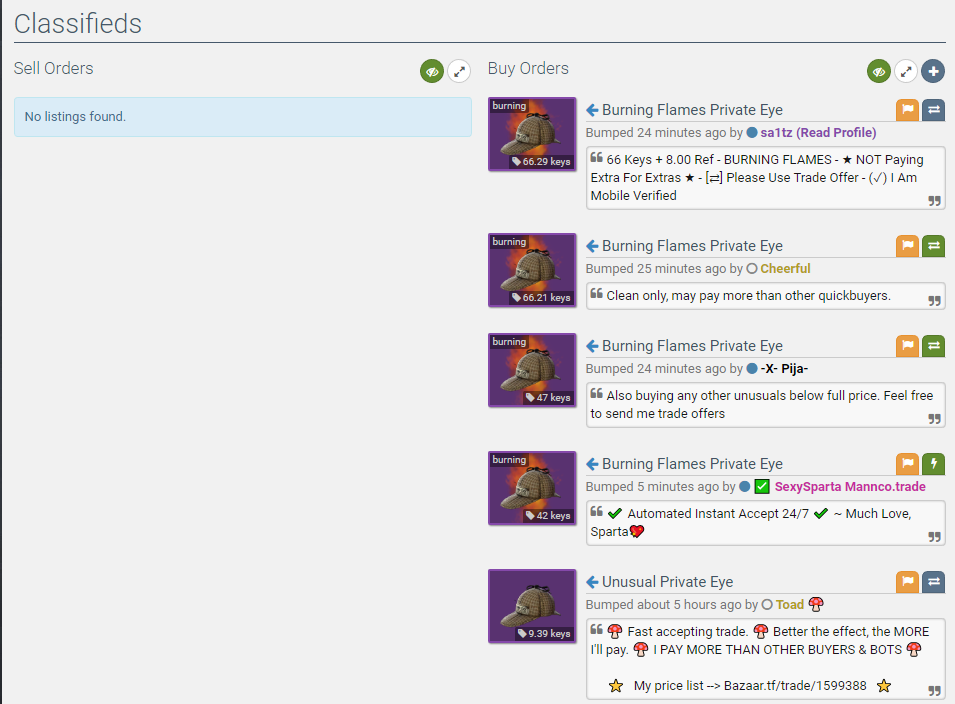Click blue arrow icon on Cheerful's listing
This screenshot has height=704, width=955.
592,246
